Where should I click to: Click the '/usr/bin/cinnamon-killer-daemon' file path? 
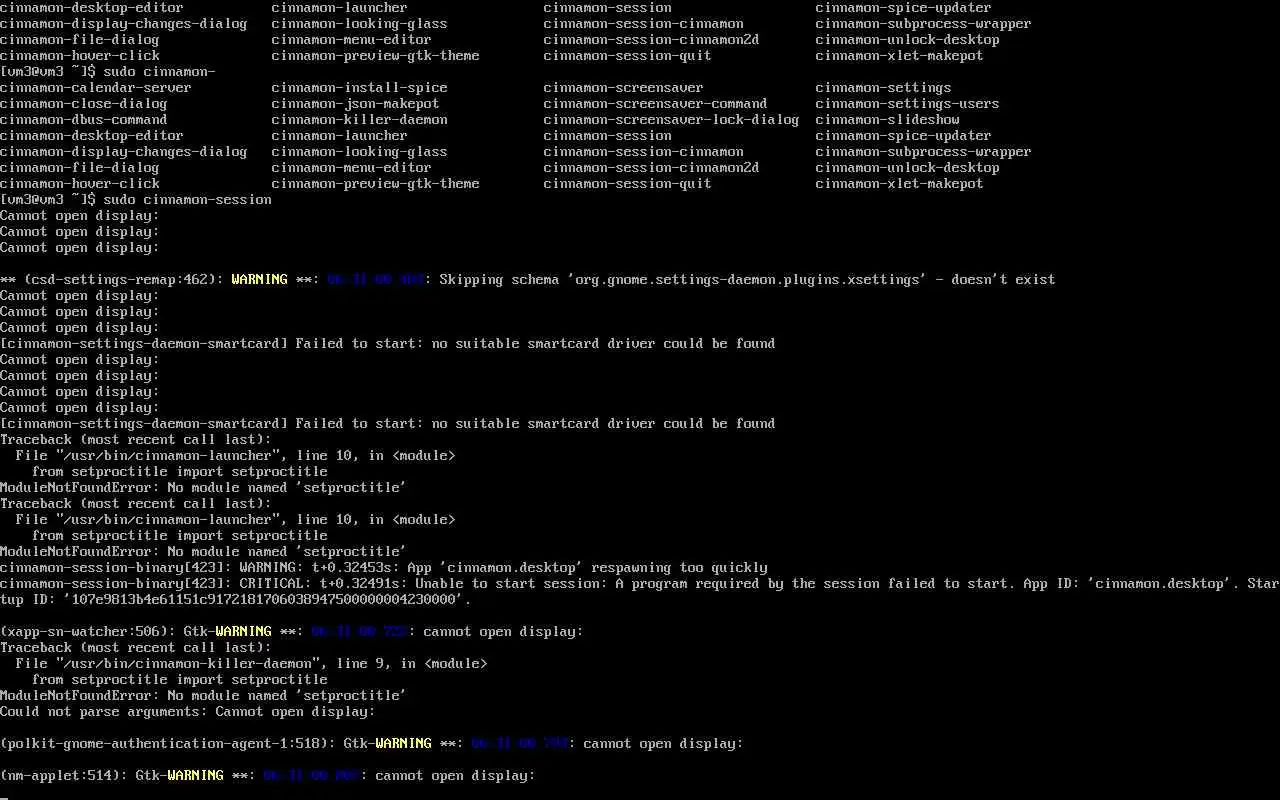188,664
